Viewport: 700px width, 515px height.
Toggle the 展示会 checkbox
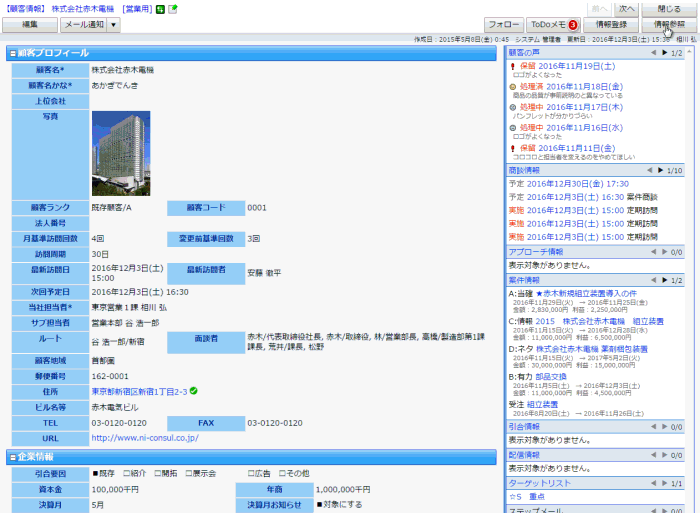(x=188, y=474)
